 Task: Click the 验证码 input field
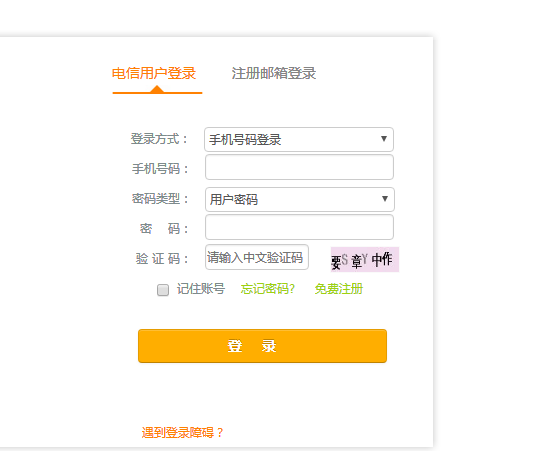point(257,257)
